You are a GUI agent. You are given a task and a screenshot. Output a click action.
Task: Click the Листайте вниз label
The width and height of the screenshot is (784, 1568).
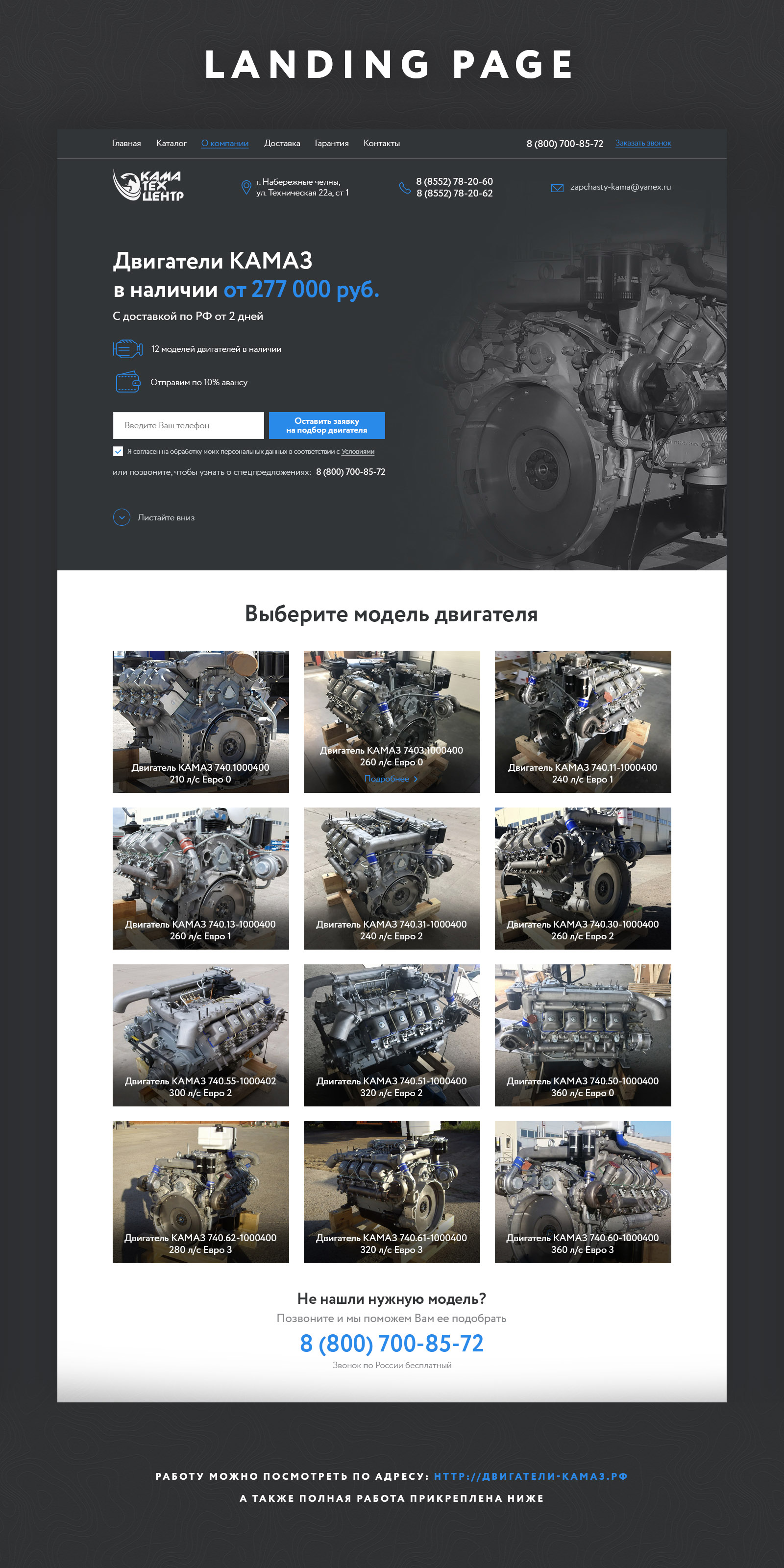point(166,517)
